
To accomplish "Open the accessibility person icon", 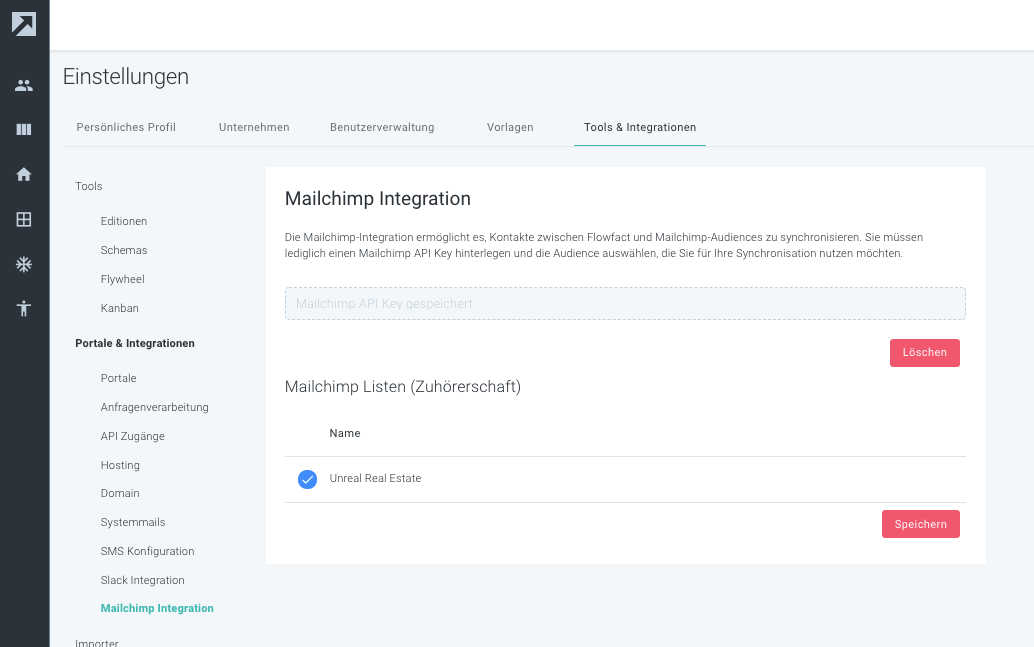I will tap(24, 308).
